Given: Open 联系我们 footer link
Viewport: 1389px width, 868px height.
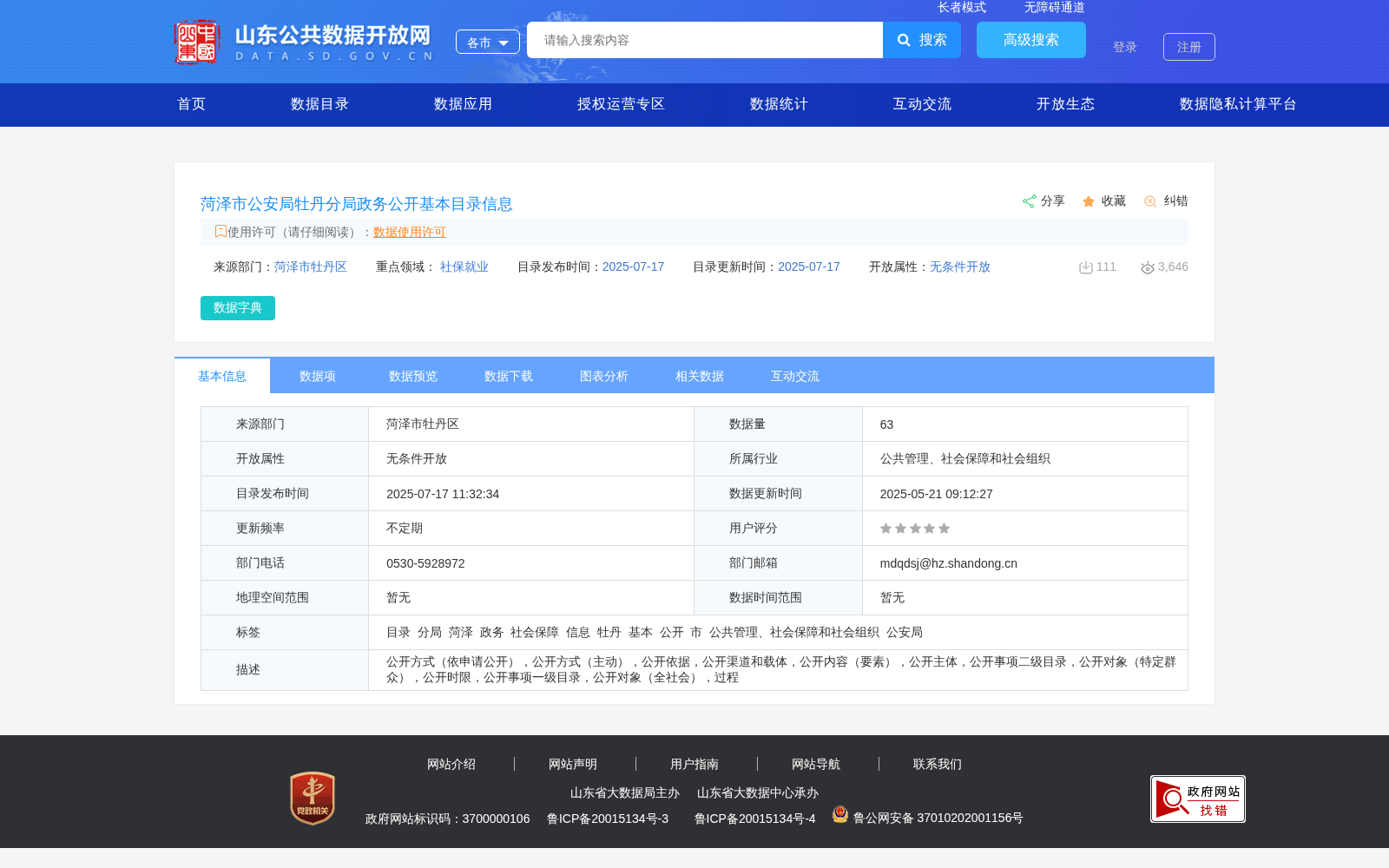Looking at the screenshot, I should [938, 764].
